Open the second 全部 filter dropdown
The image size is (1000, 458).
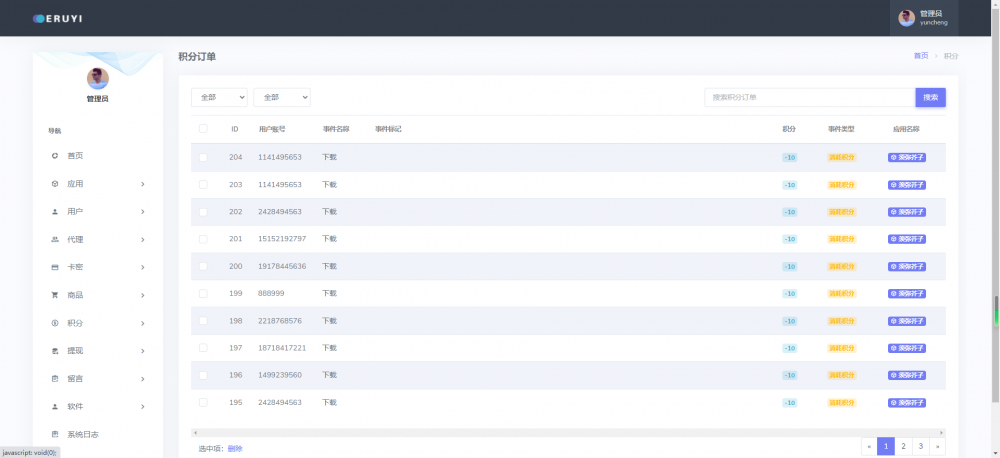[x=281, y=97]
